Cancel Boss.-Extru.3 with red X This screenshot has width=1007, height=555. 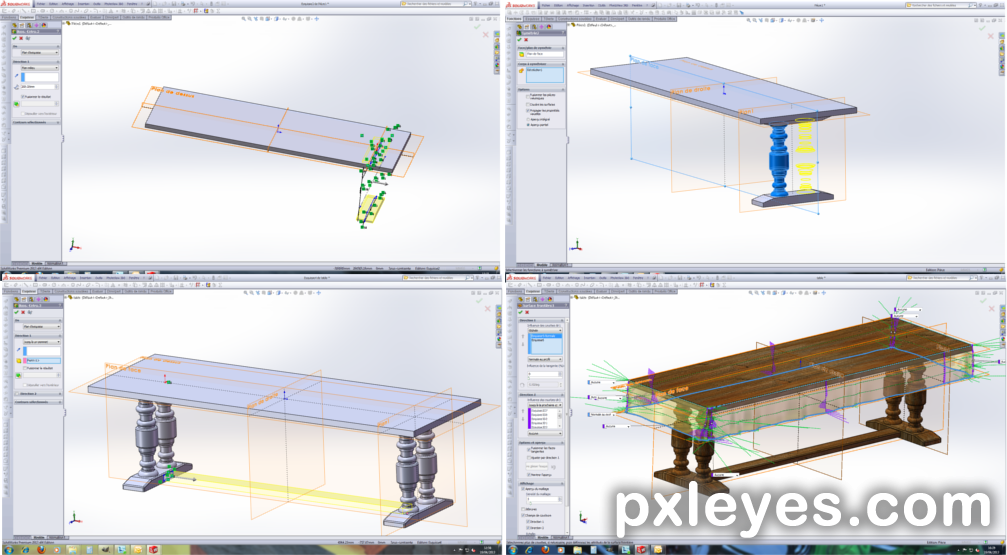pos(23,312)
